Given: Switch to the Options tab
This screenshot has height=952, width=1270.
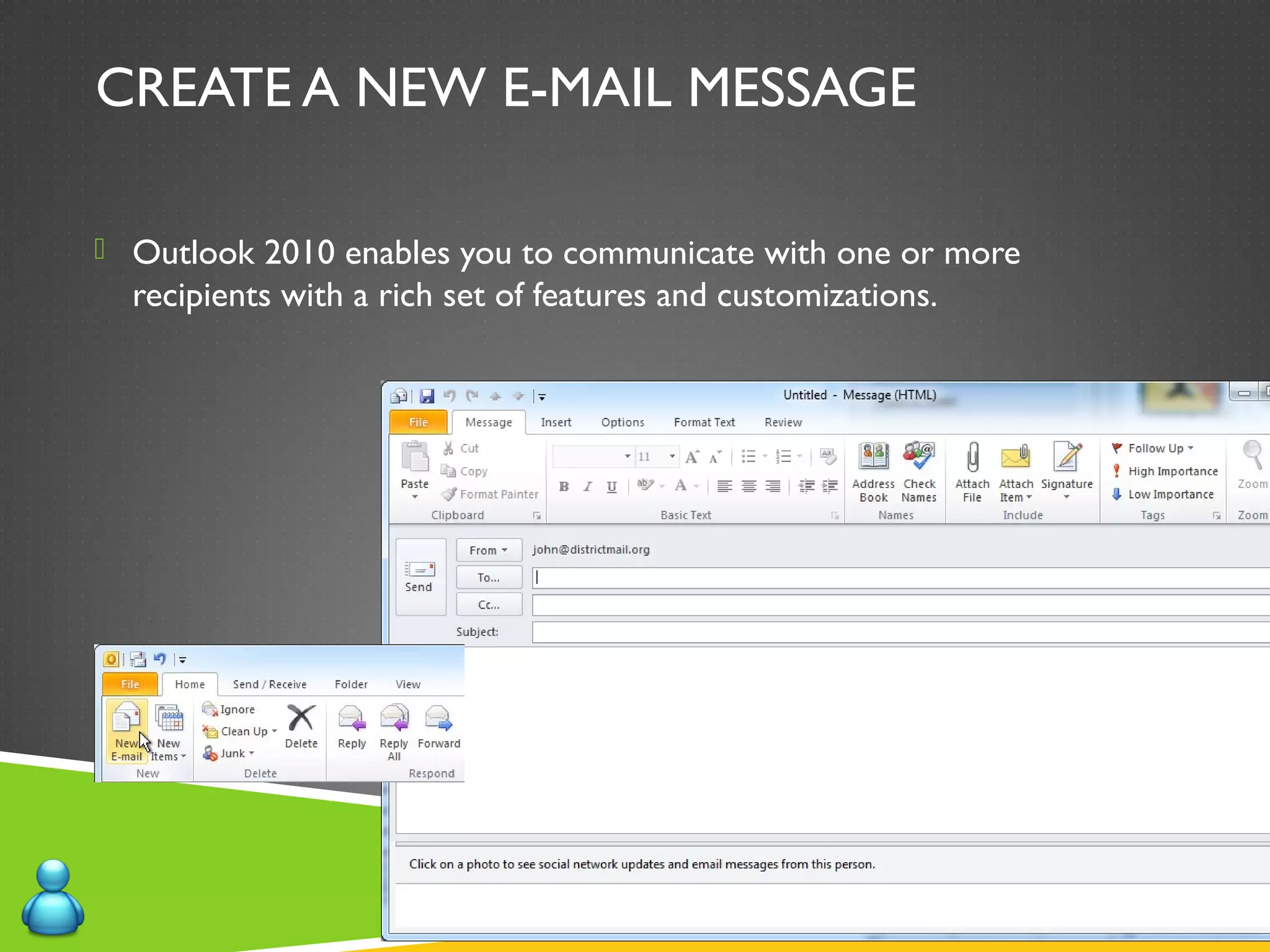Looking at the screenshot, I should 623,422.
